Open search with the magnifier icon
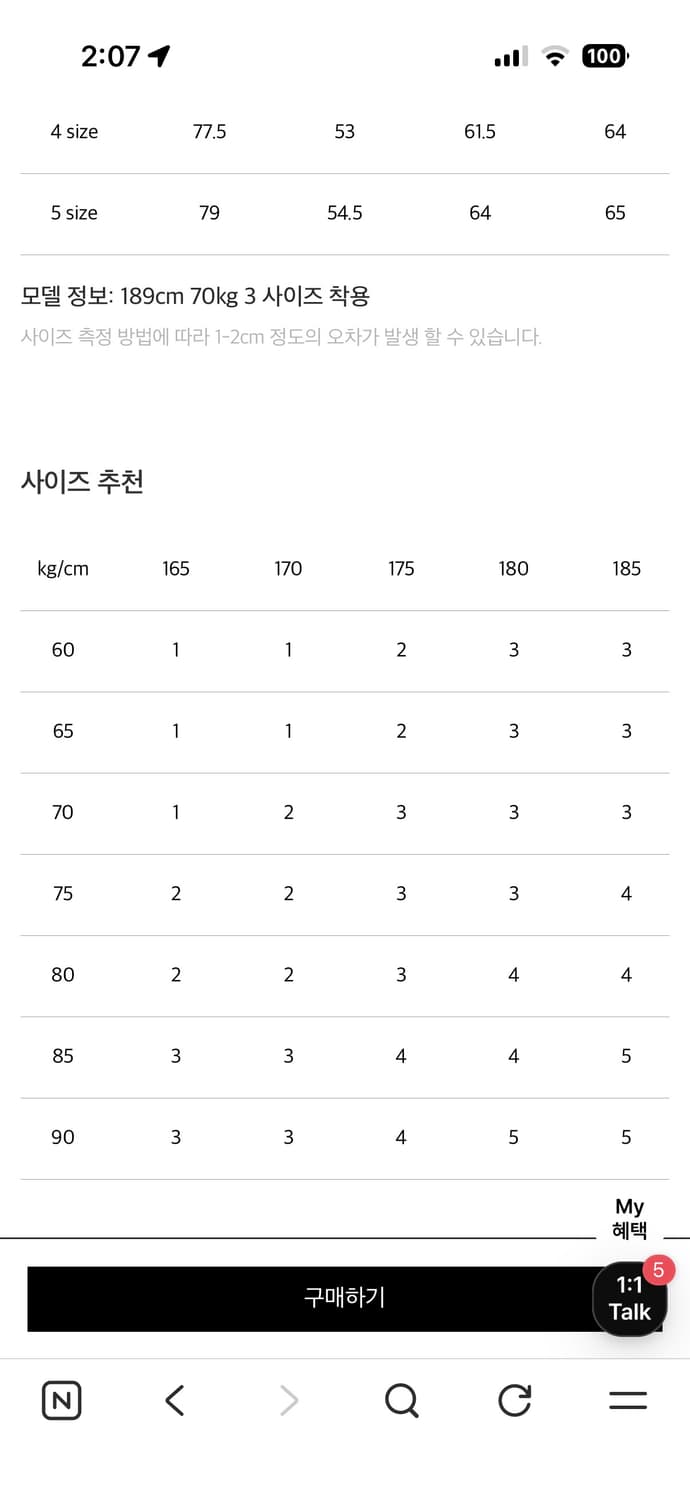Screen dimensions: 690x1500 coord(402,1400)
